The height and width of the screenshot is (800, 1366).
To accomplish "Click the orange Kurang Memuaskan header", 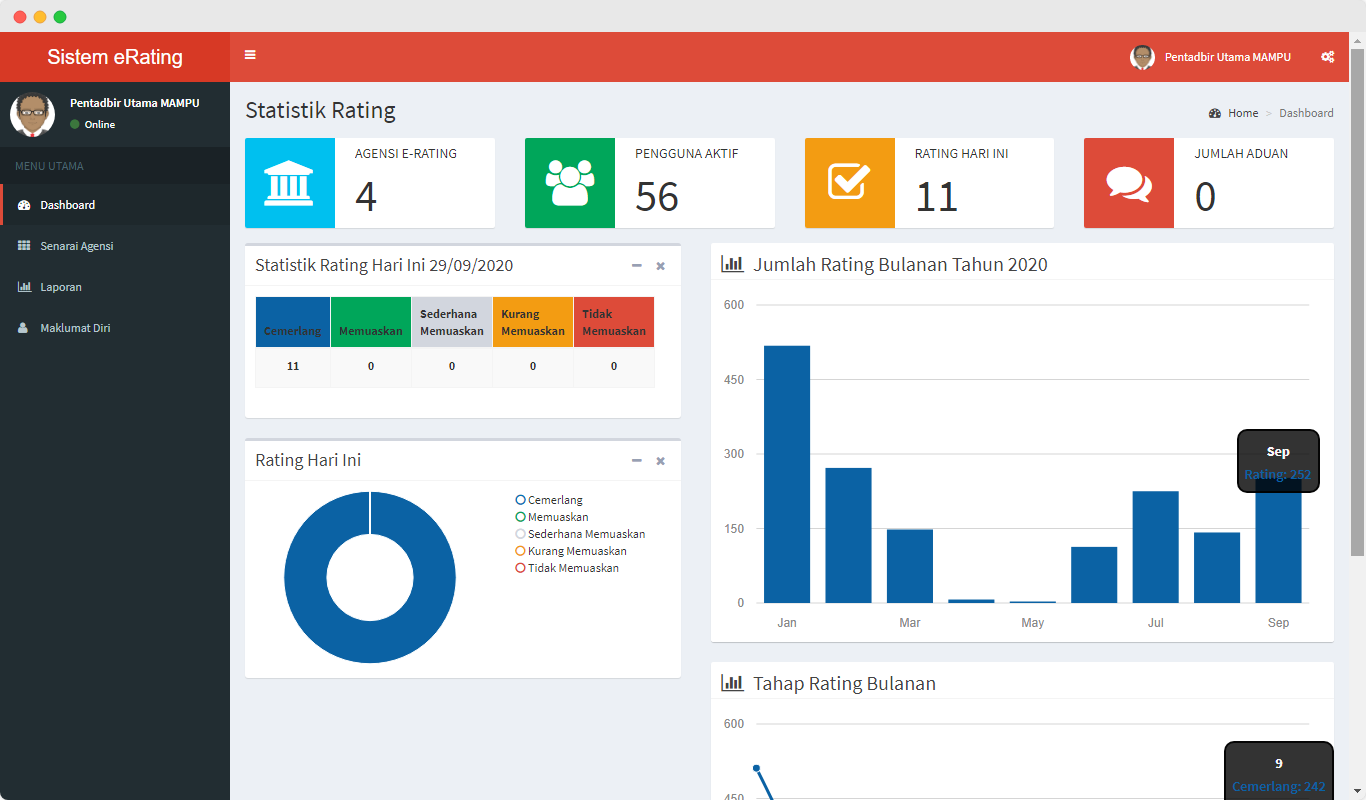I will (x=533, y=322).
